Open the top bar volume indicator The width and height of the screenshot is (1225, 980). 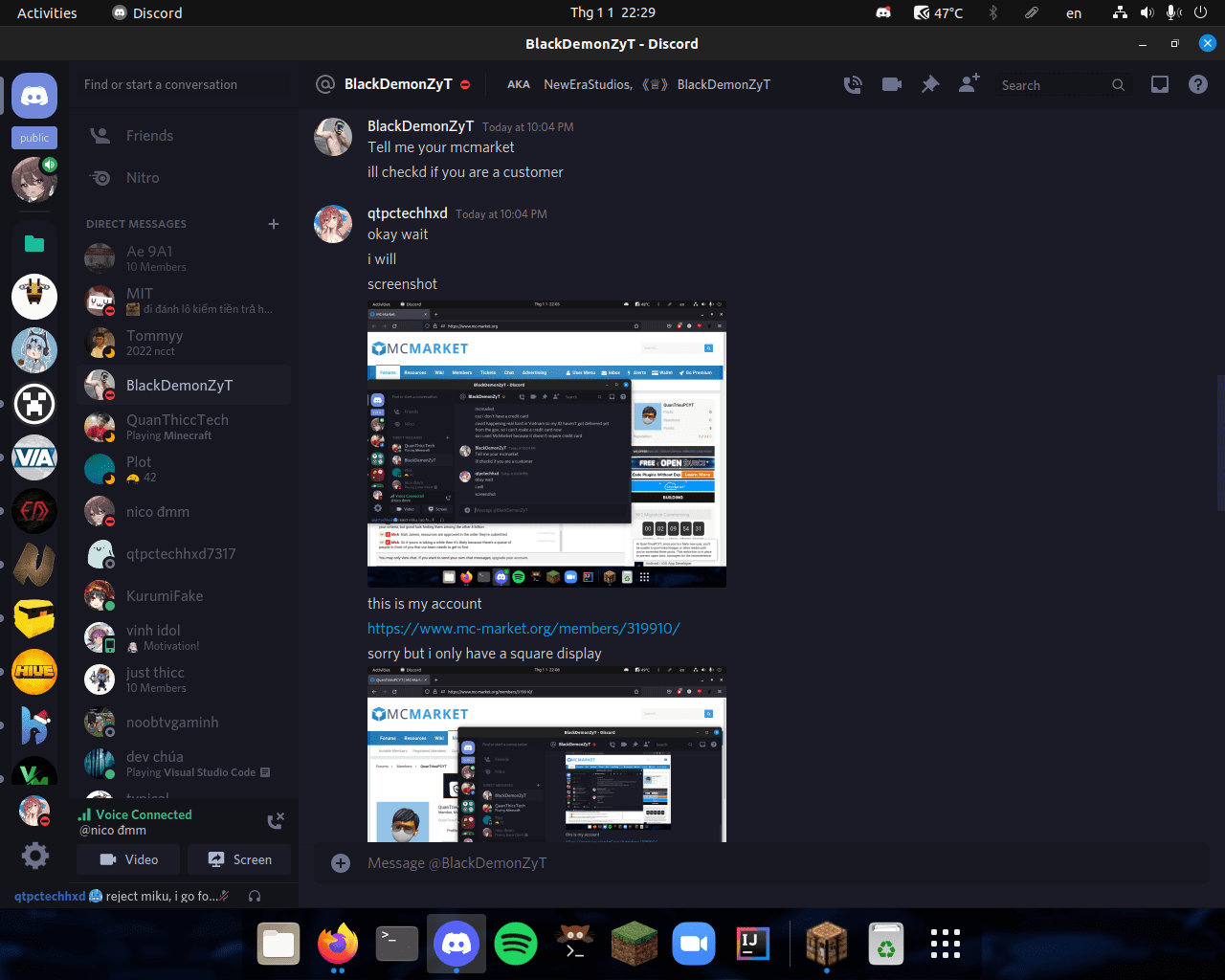coord(1147,12)
